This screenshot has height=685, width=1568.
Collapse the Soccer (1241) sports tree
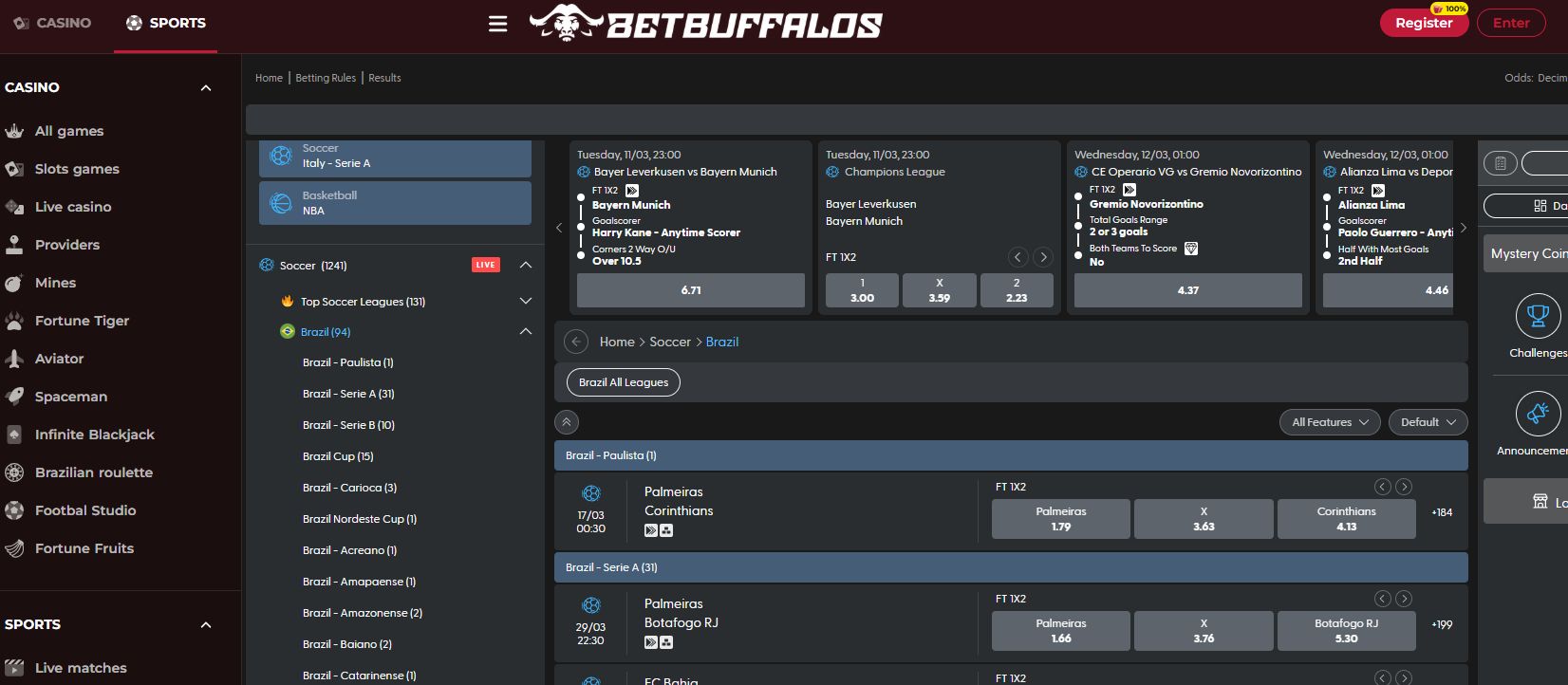pyautogui.click(x=526, y=265)
